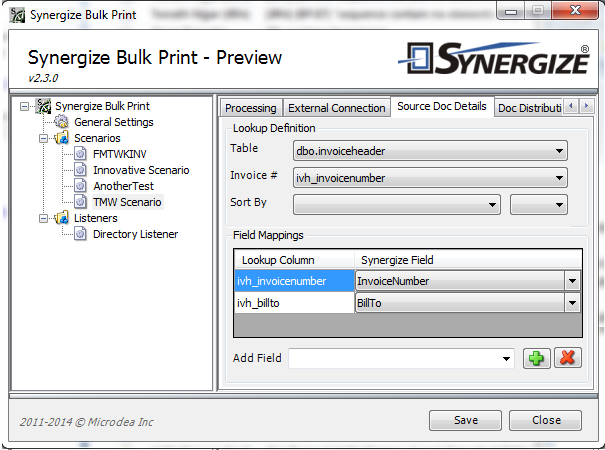Image resolution: width=605 pixels, height=450 pixels.
Task: Select Directory Listener in the tree
Action: tap(135, 234)
